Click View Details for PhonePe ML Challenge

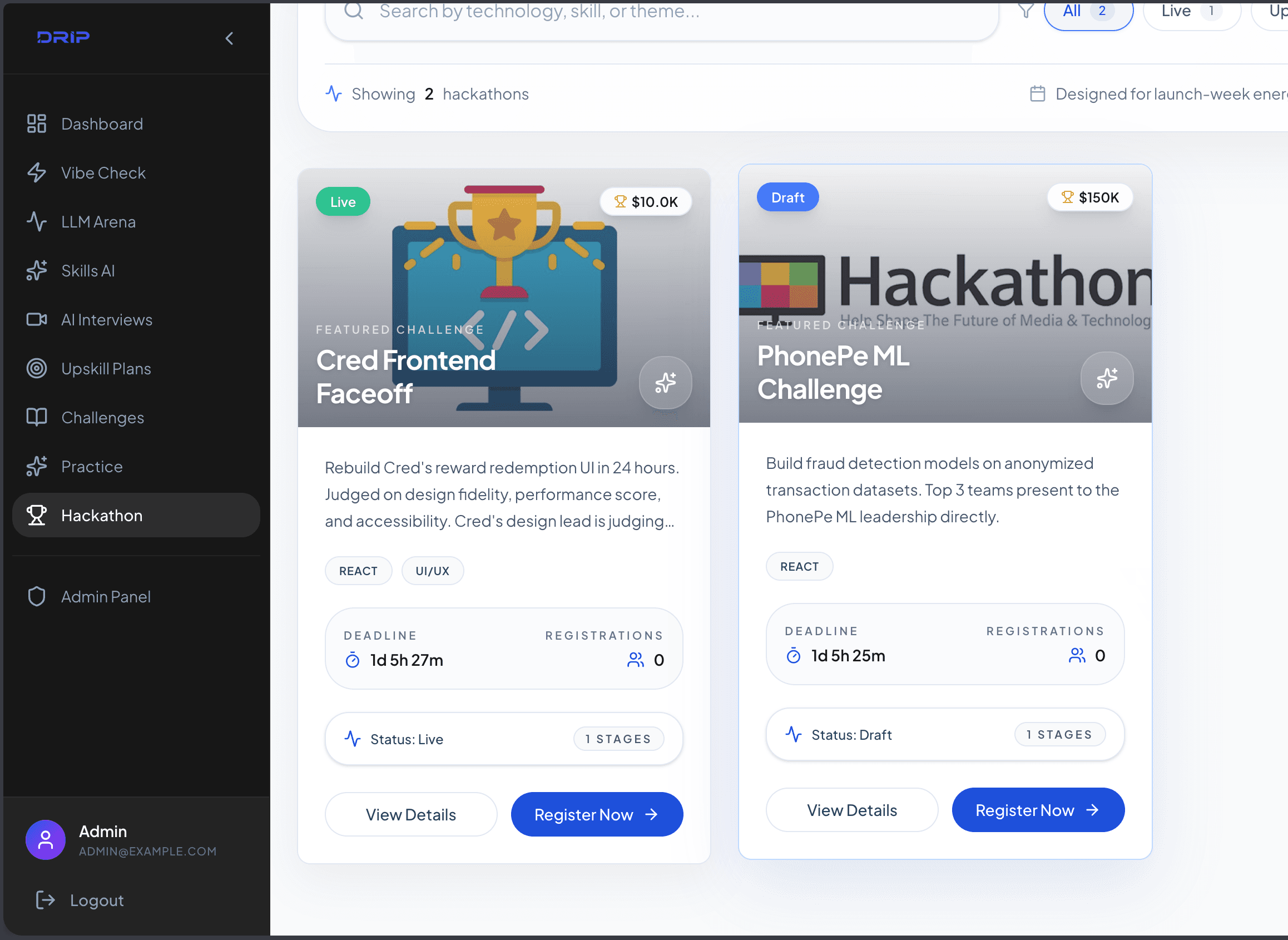[851, 810]
